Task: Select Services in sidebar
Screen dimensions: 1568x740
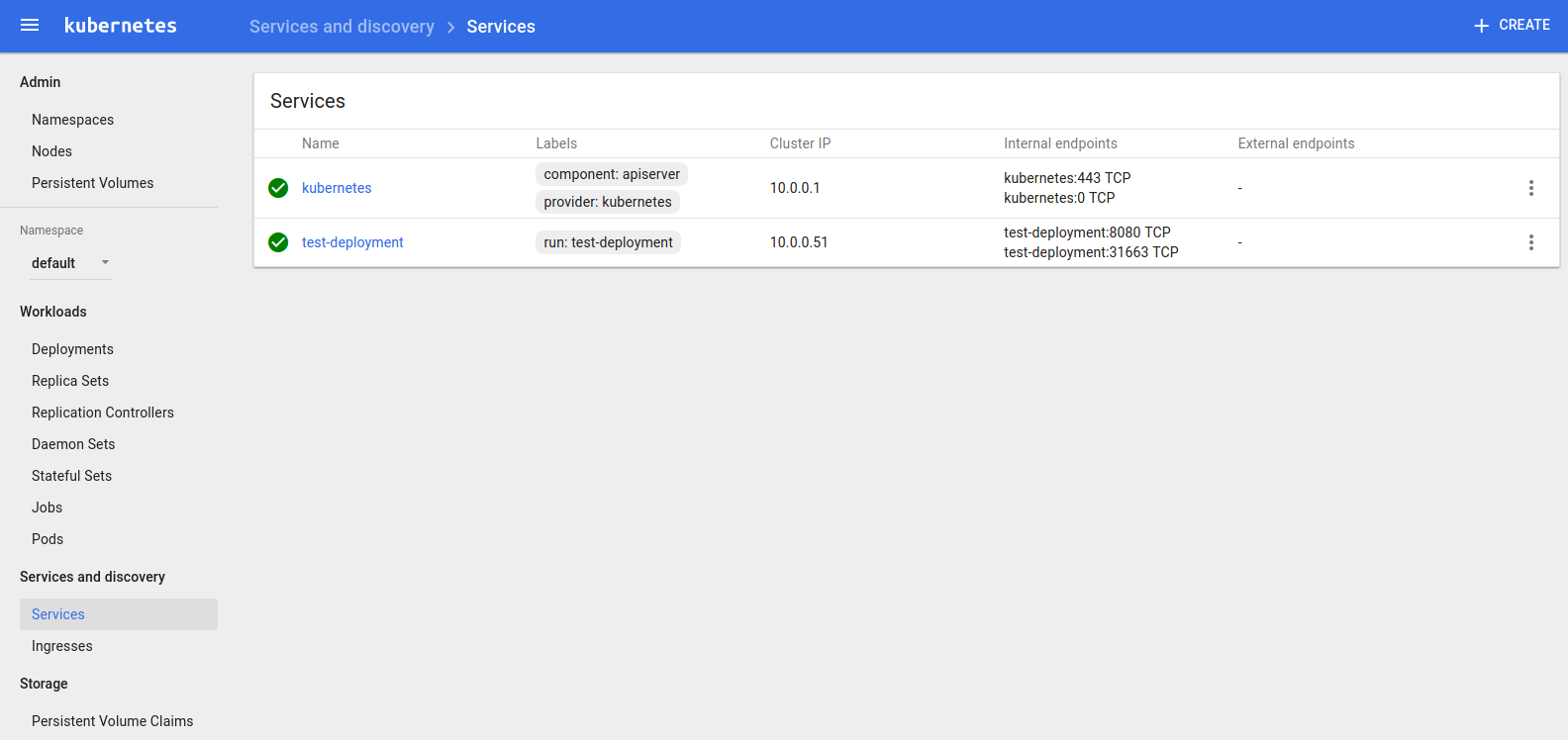Action: point(119,614)
